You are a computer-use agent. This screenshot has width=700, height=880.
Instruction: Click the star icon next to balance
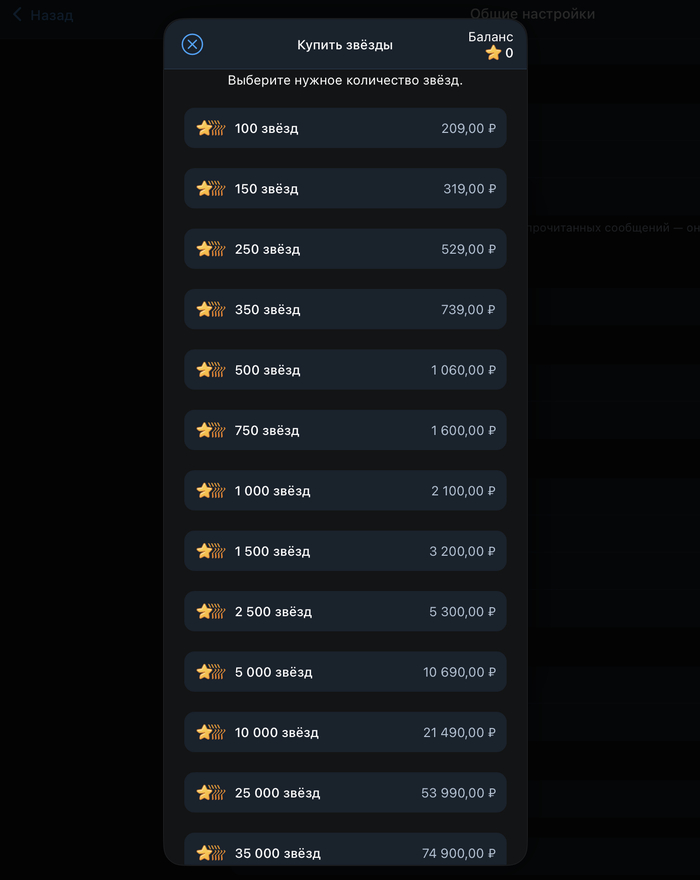[493, 53]
